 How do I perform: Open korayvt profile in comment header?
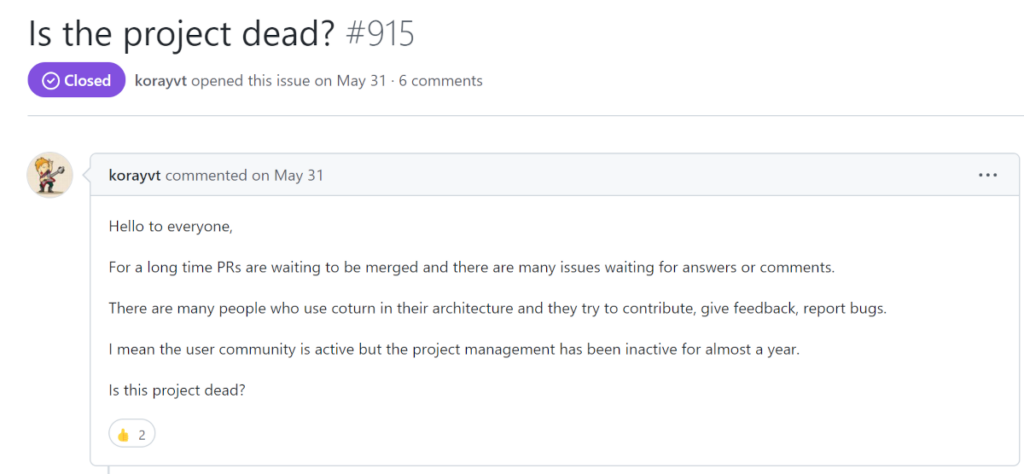(x=135, y=176)
